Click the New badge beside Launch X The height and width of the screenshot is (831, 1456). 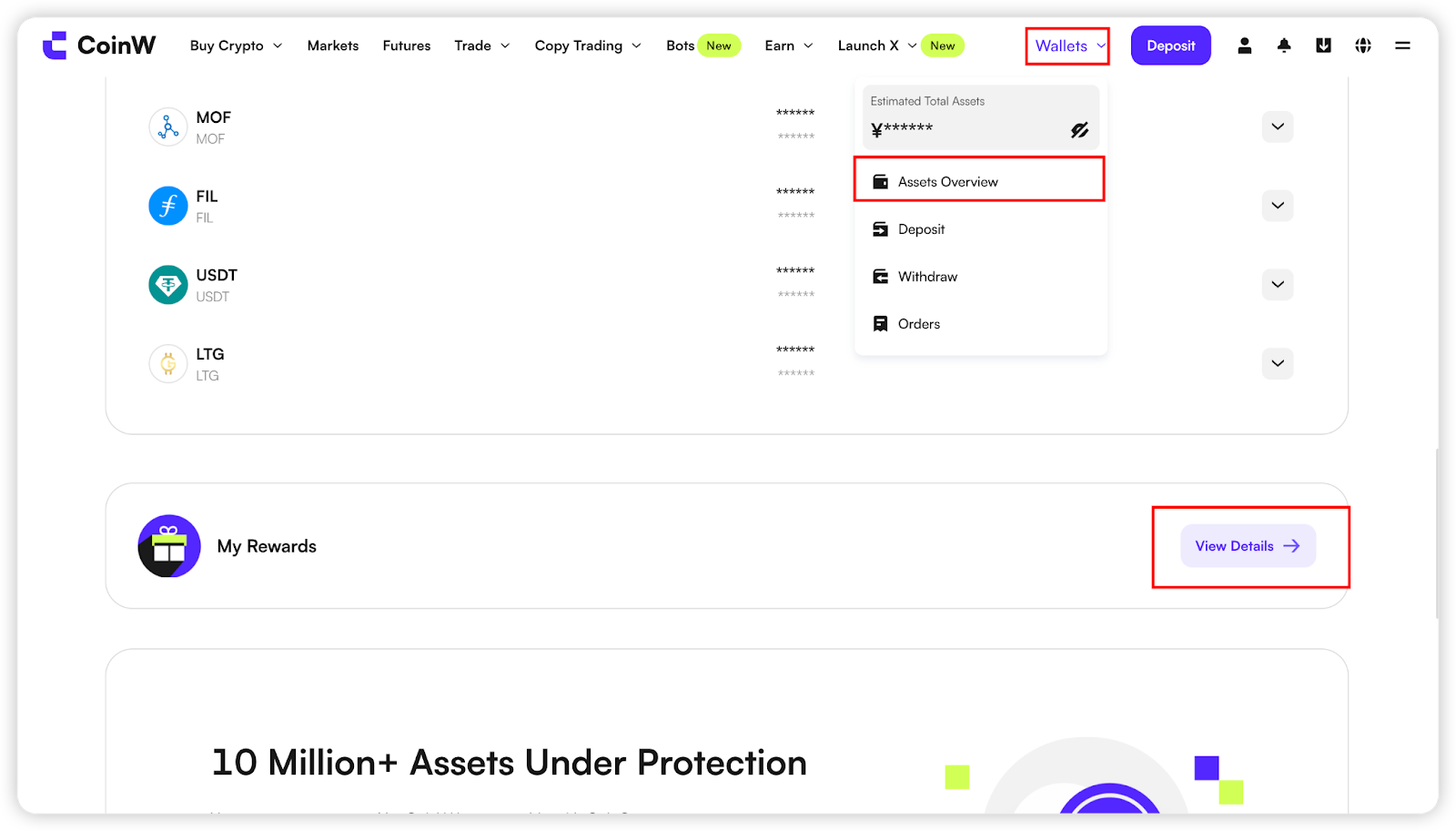click(x=943, y=46)
